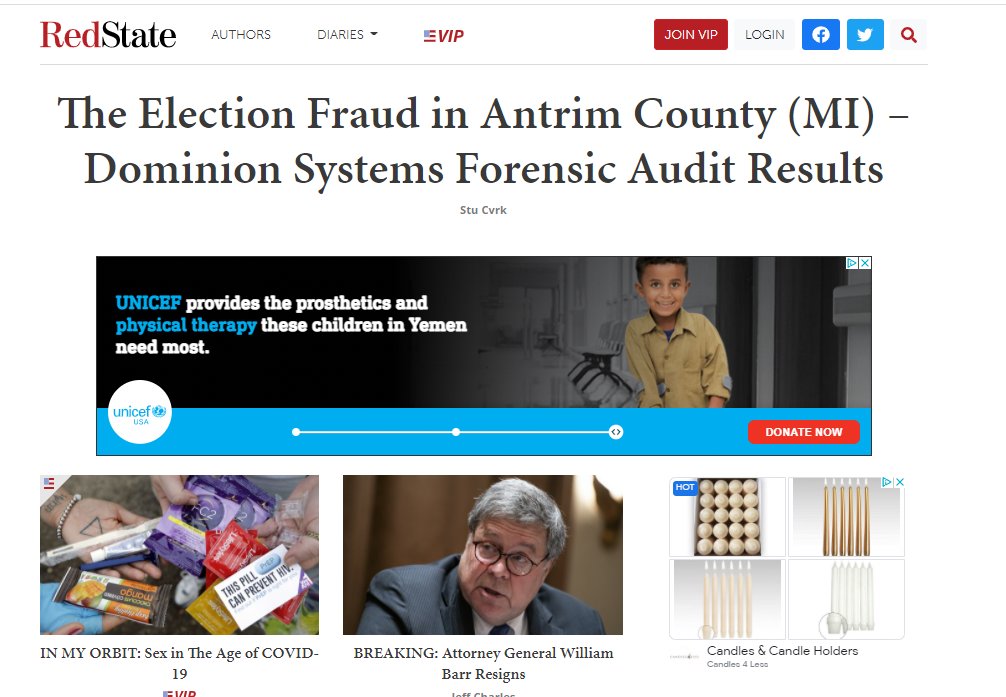Click the search magnifier icon
Viewport: 1006px width, 697px height.
tap(908, 35)
